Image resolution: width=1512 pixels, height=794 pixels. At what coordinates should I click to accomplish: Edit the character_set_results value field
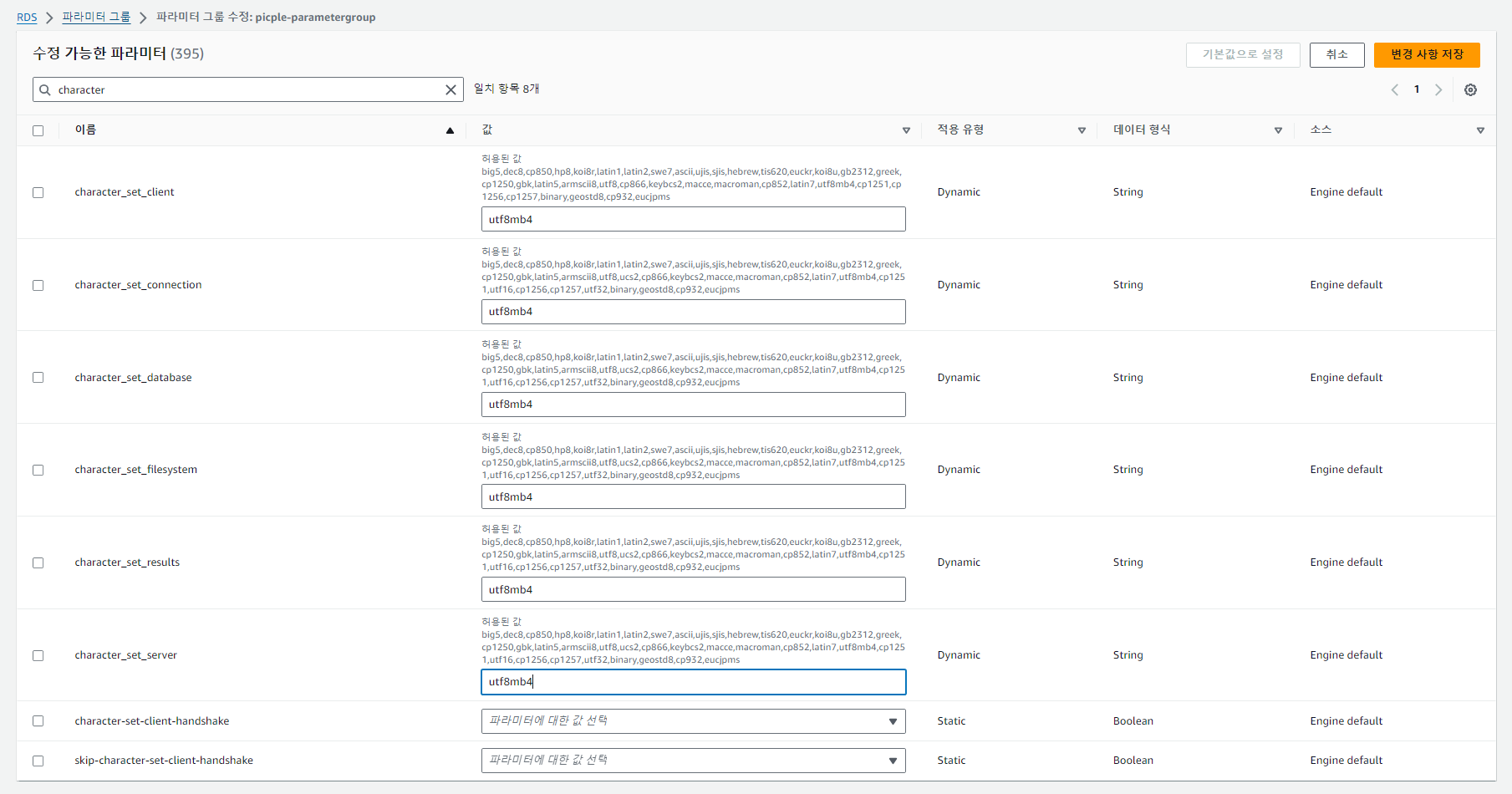tap(693, 589)
